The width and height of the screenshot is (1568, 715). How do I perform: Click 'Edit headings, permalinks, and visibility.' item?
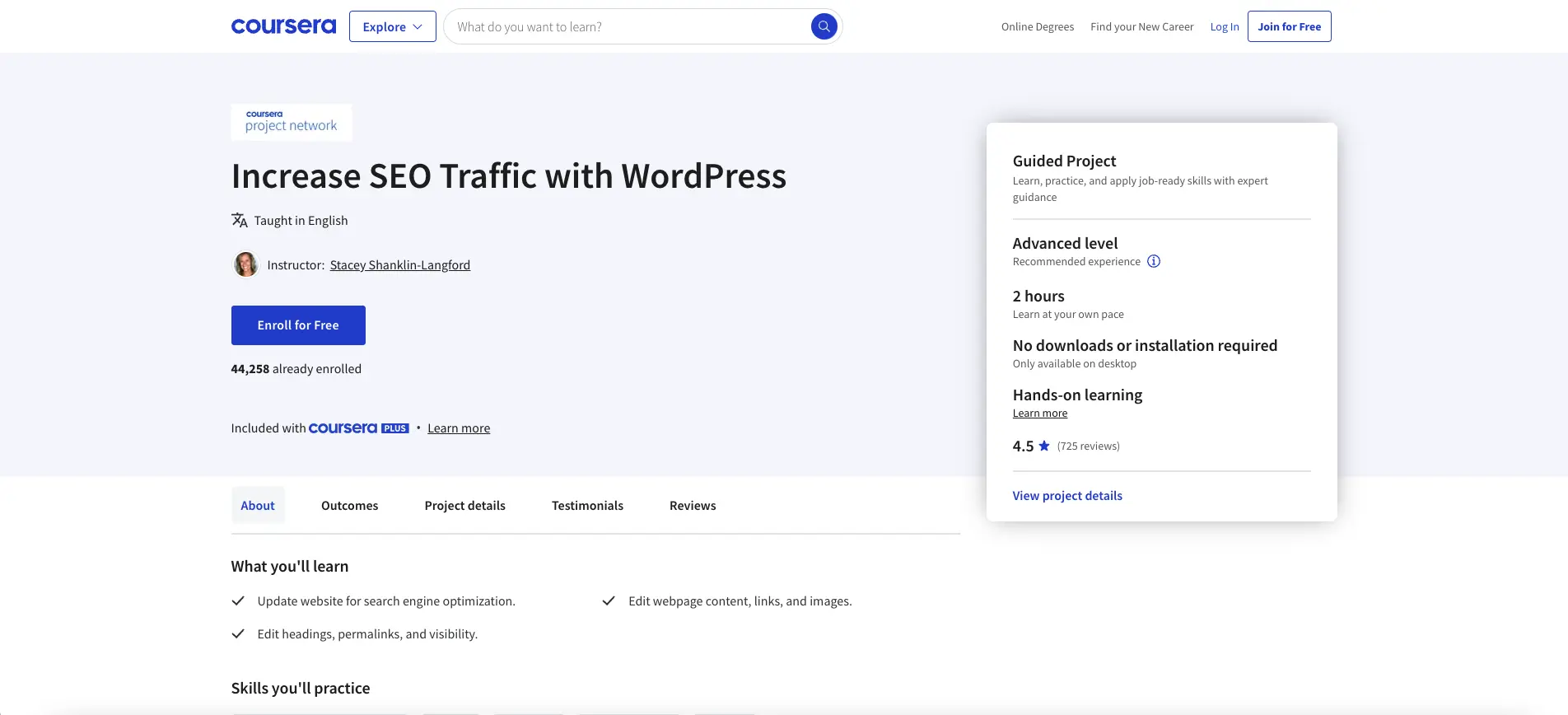(x=367, y=634)
